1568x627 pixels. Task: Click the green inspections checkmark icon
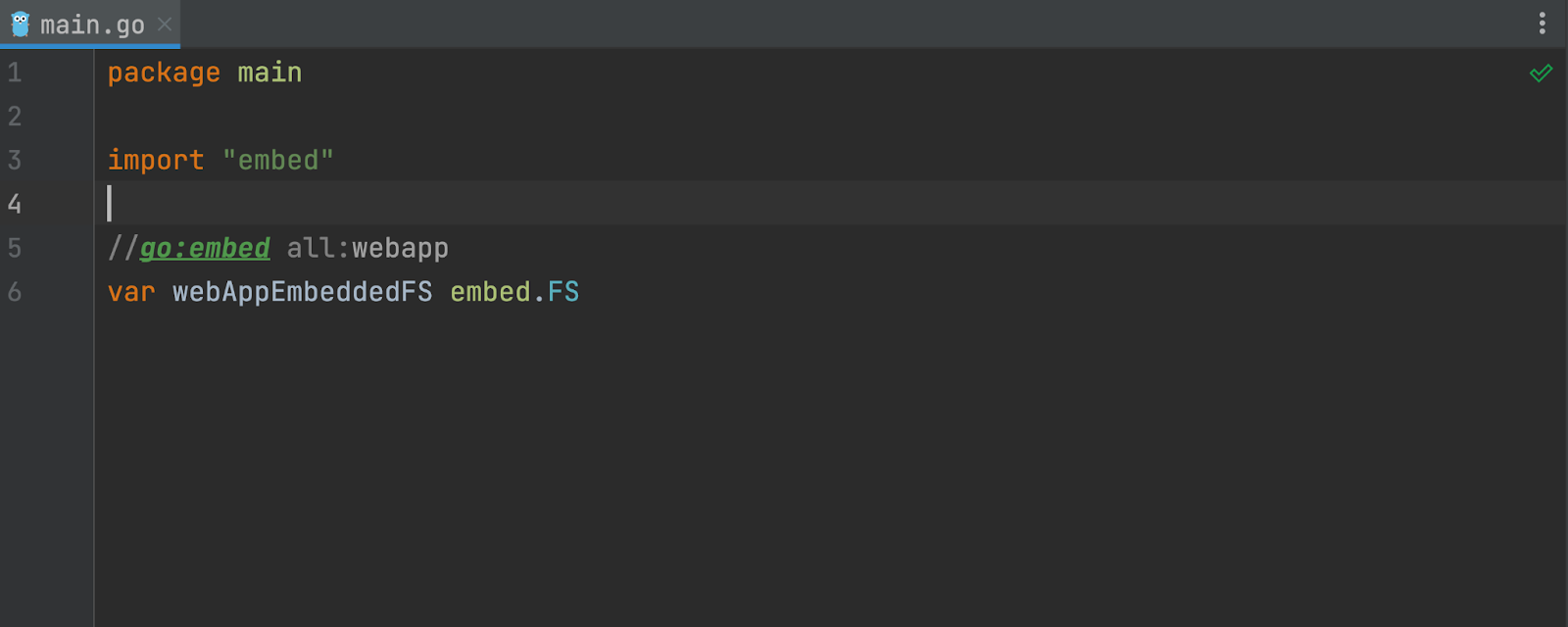tap(1541, 73)
